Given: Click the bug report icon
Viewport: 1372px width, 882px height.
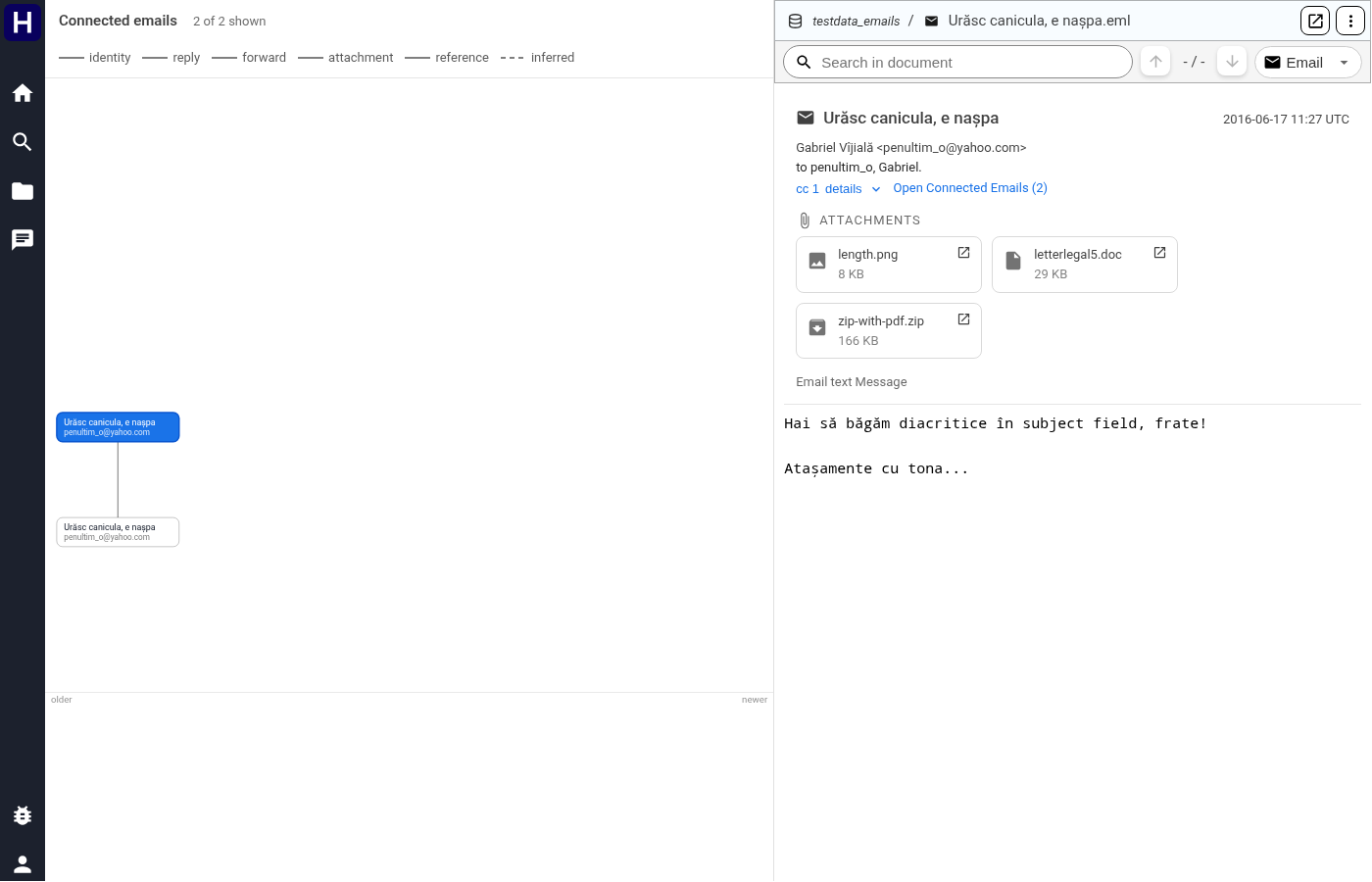Looking at the screenshot, I should 23,815.
